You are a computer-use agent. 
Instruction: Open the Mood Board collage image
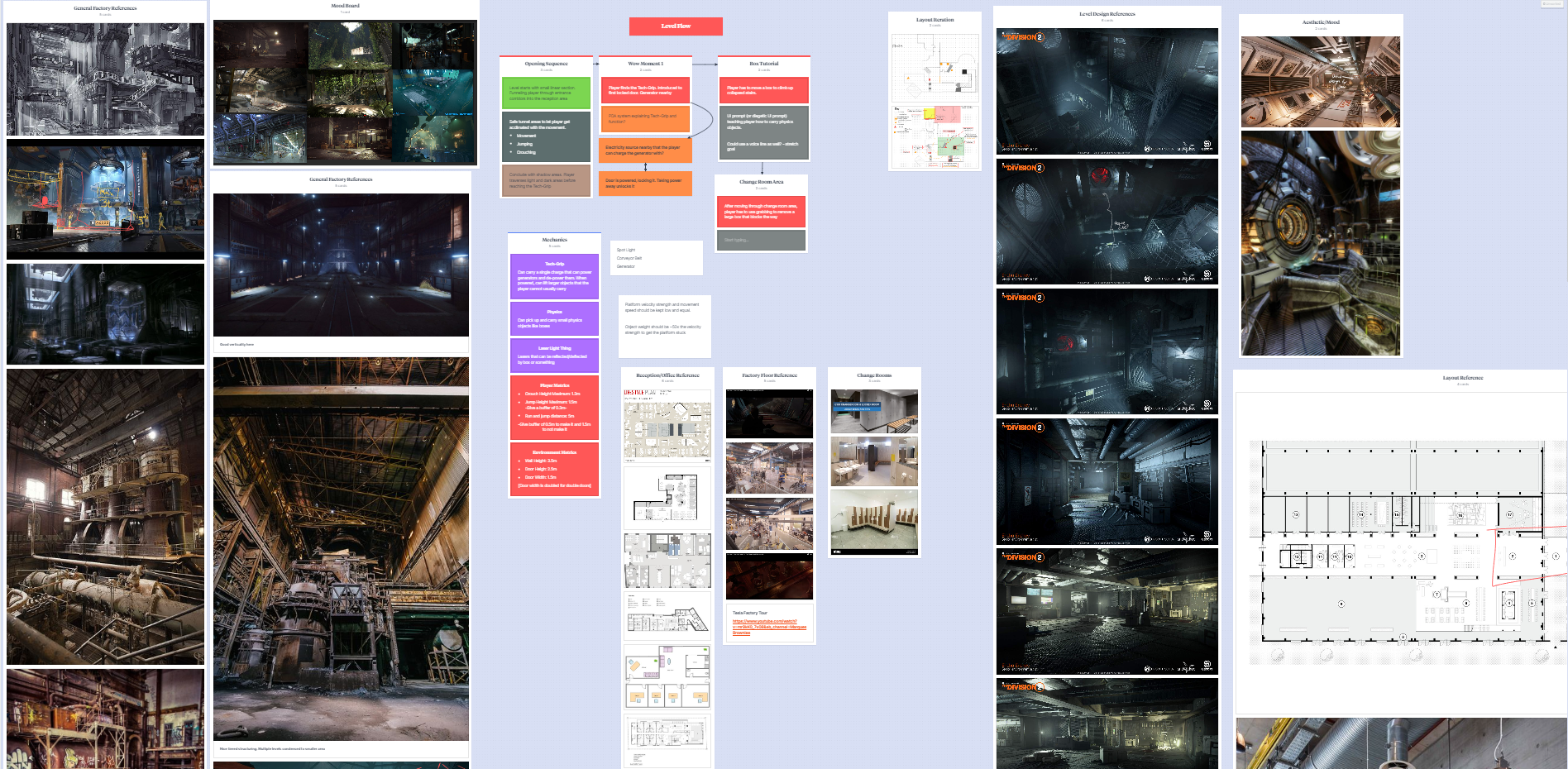pos(345,92)
